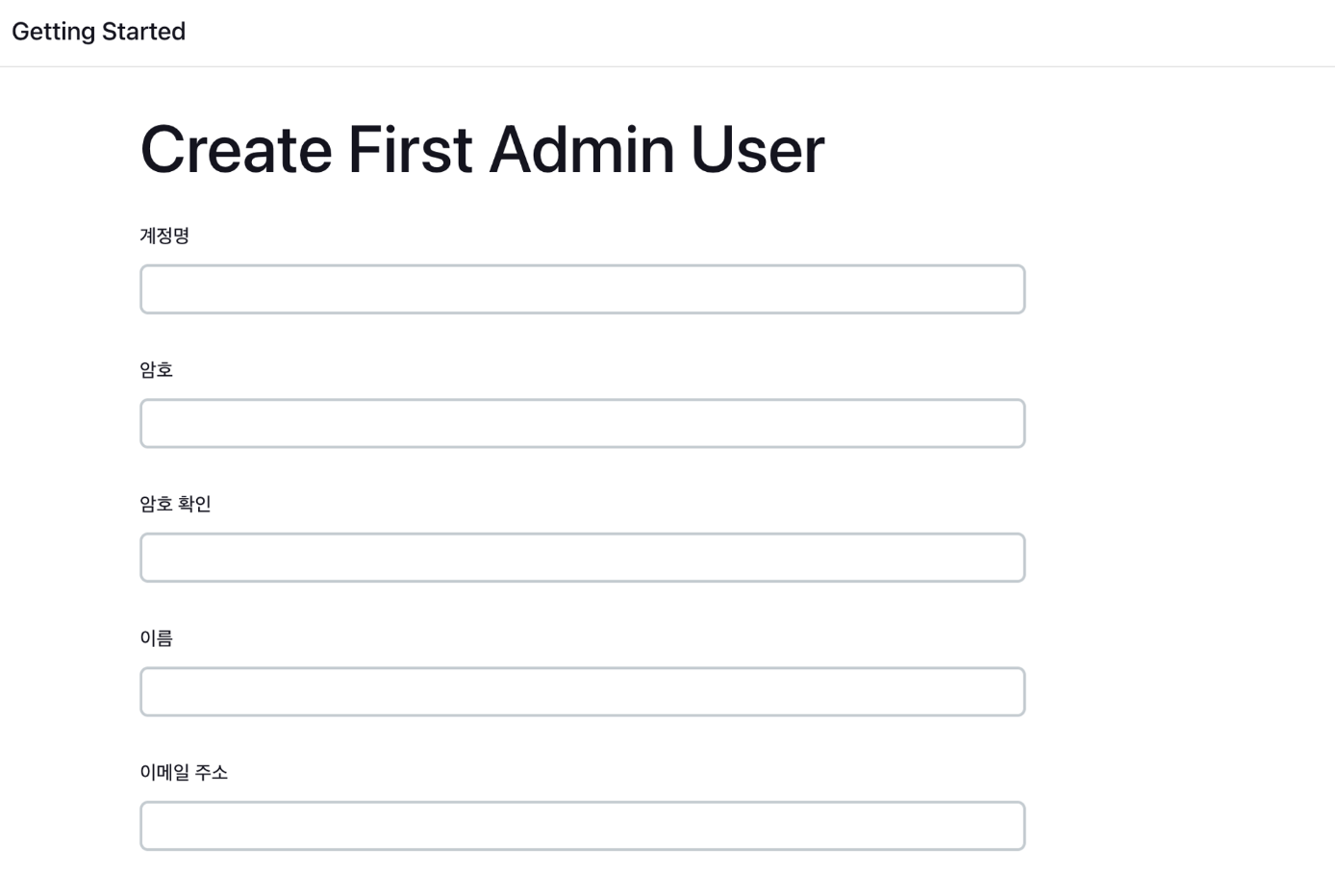The width and height of the screenshot is (1335, 896).
Task: Click the word Create in page title
Action: click(237, 150)
